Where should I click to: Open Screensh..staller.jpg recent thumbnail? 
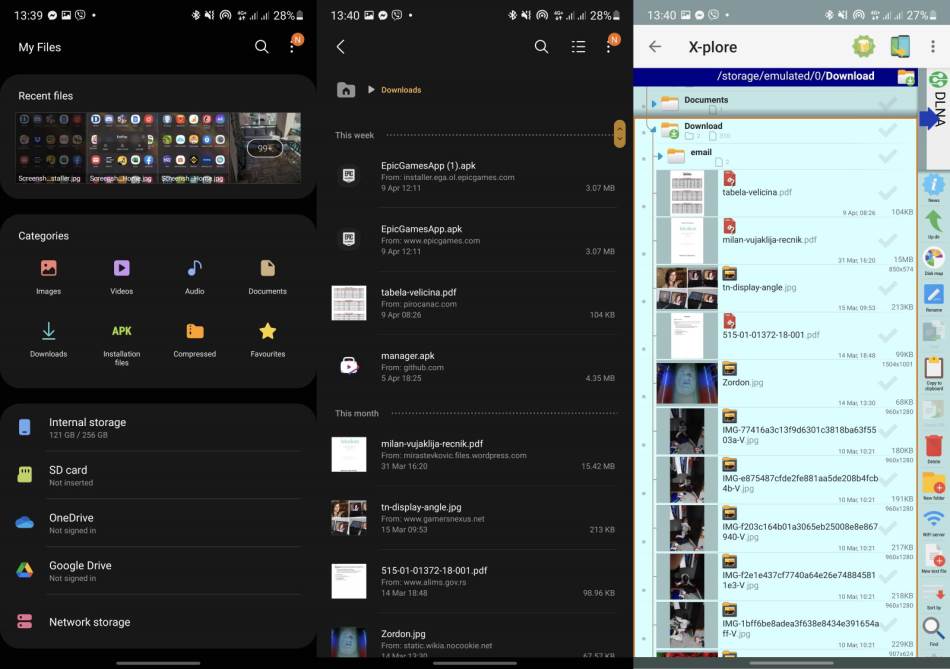coord(50,148)
